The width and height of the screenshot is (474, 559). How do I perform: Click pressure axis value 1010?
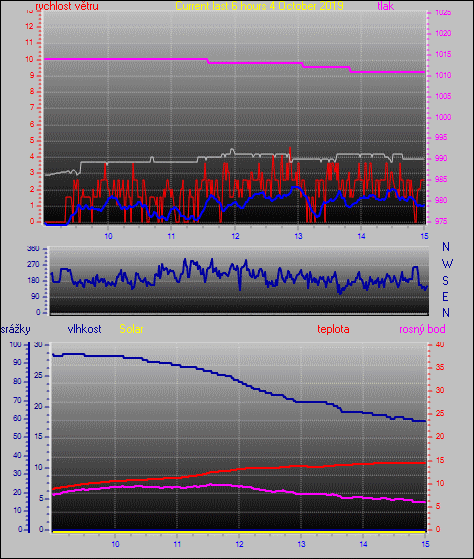(x=443, y=75)
